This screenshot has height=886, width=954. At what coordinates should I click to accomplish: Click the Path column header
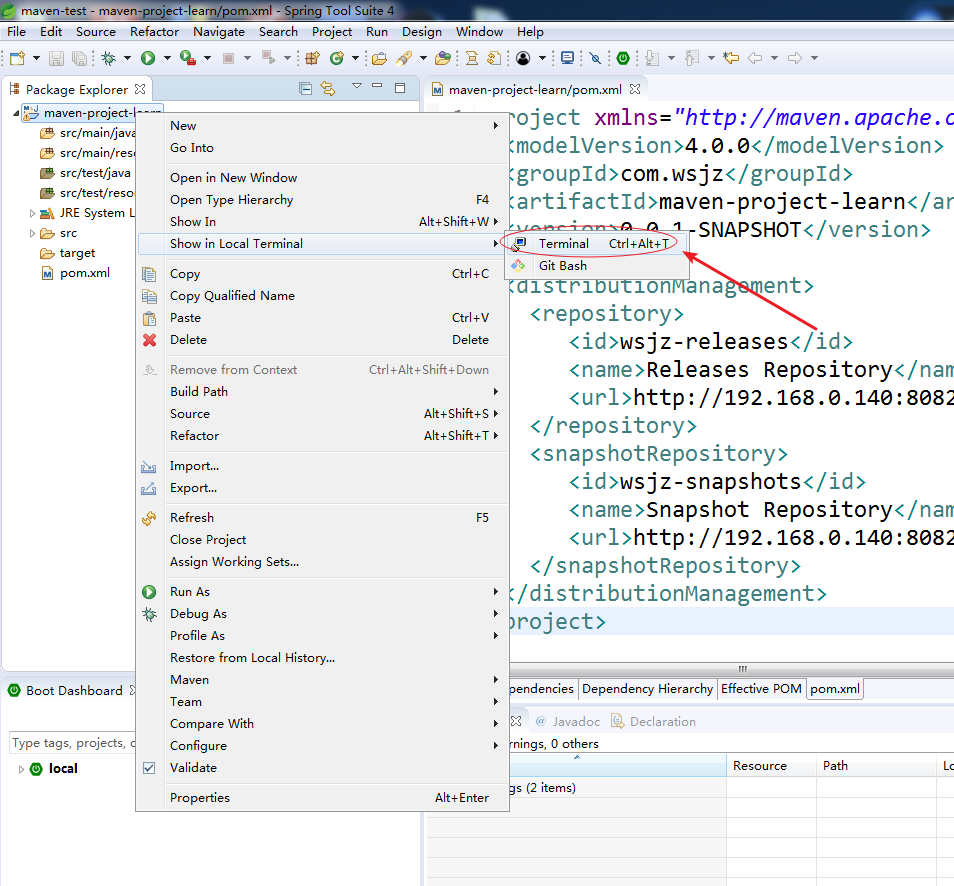coord(876,766)
